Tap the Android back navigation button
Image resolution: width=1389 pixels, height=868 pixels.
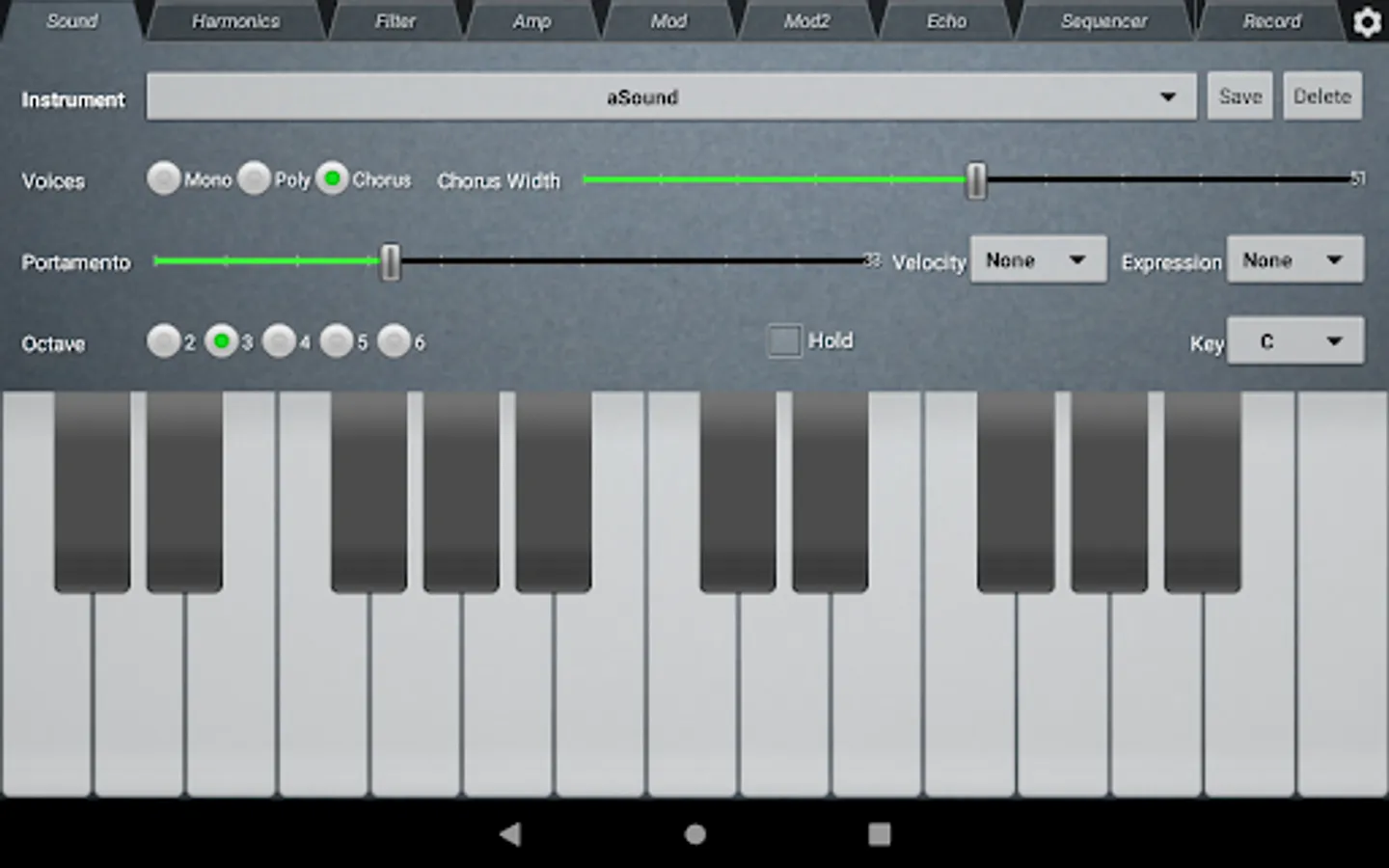(x=510, y=834)
